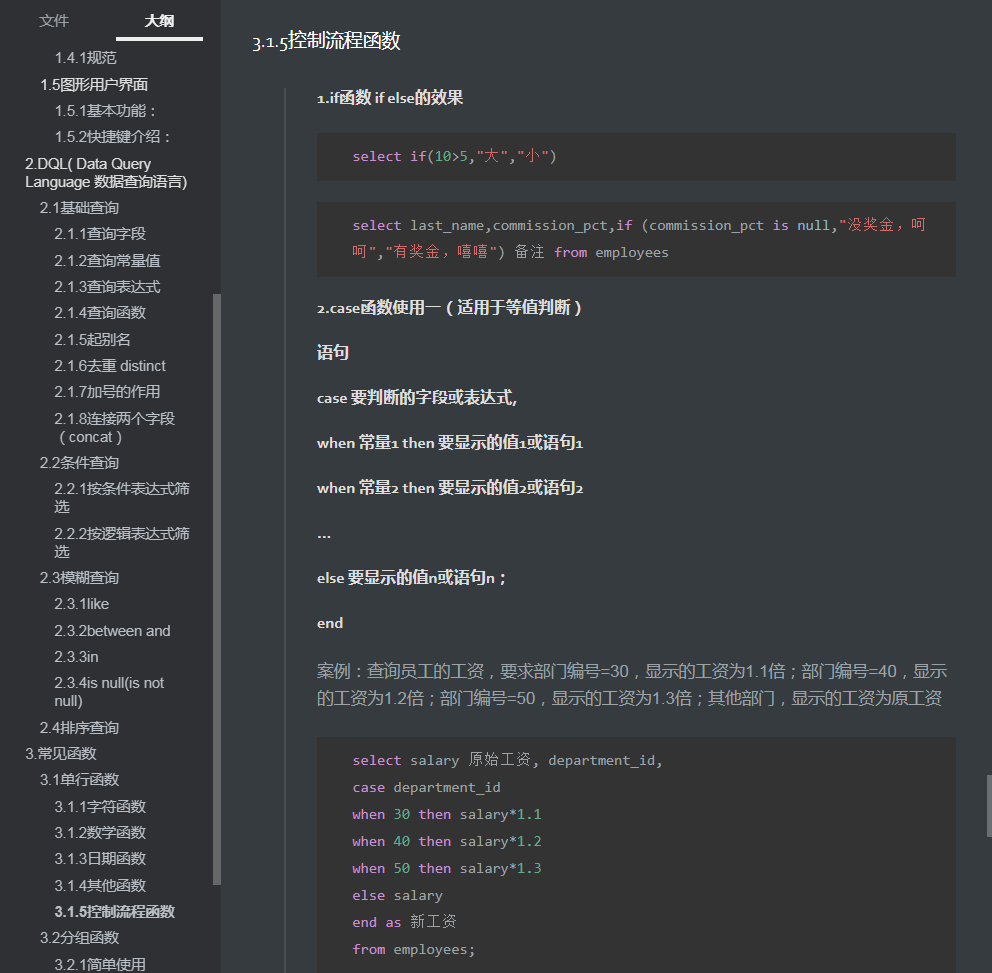Viewport: 992px width, 973px height.
Task: Select 2.1.3查询表达式 outline entry
Action: [108, 287]
